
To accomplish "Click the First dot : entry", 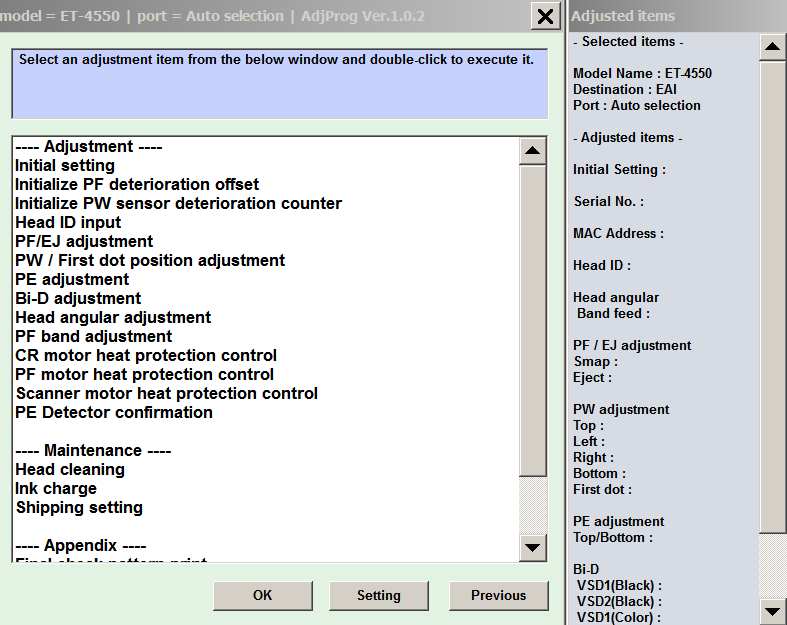I will (x=602, y=489).
